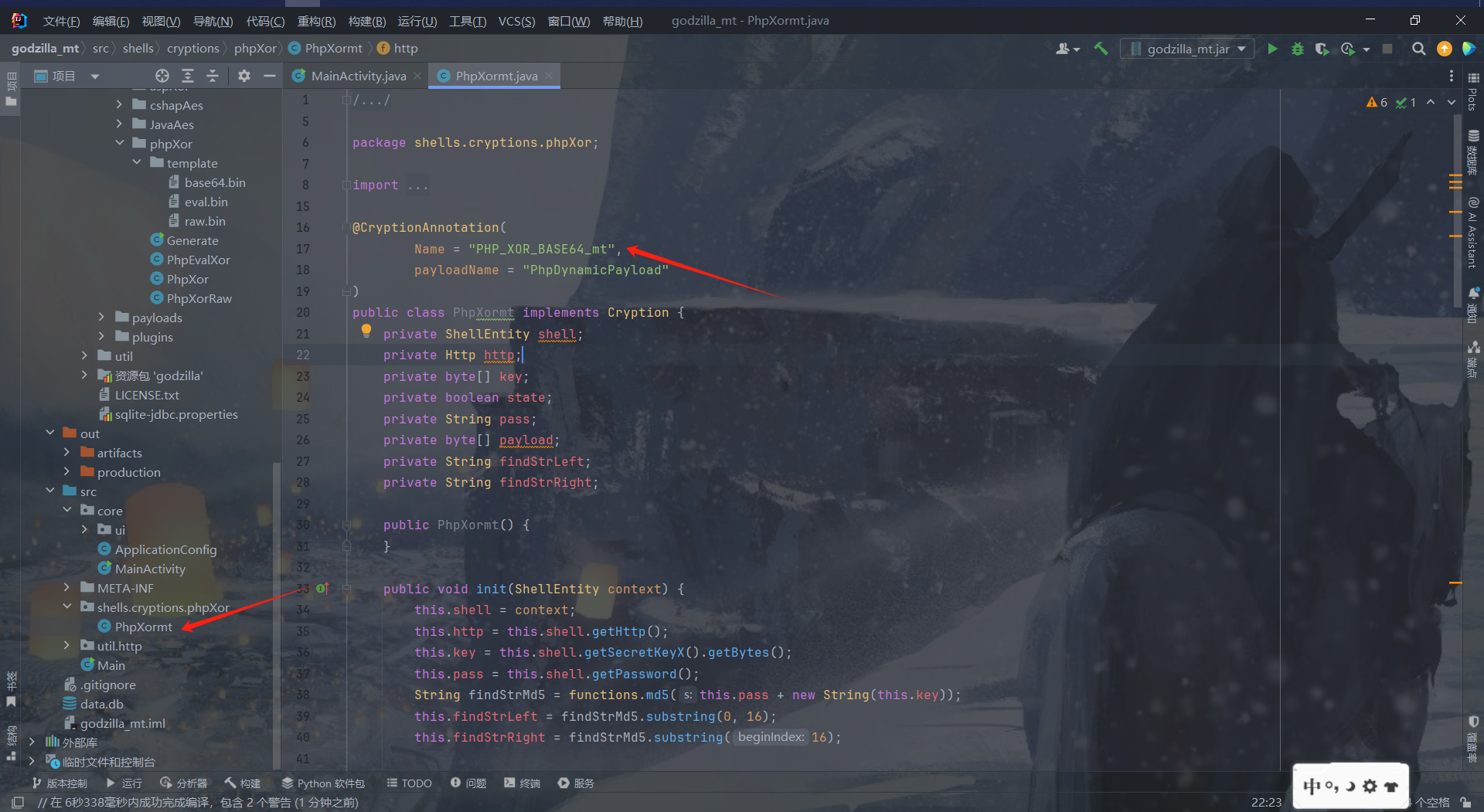
Task: Open 版本控制 tool window
Action: (60, 783)
